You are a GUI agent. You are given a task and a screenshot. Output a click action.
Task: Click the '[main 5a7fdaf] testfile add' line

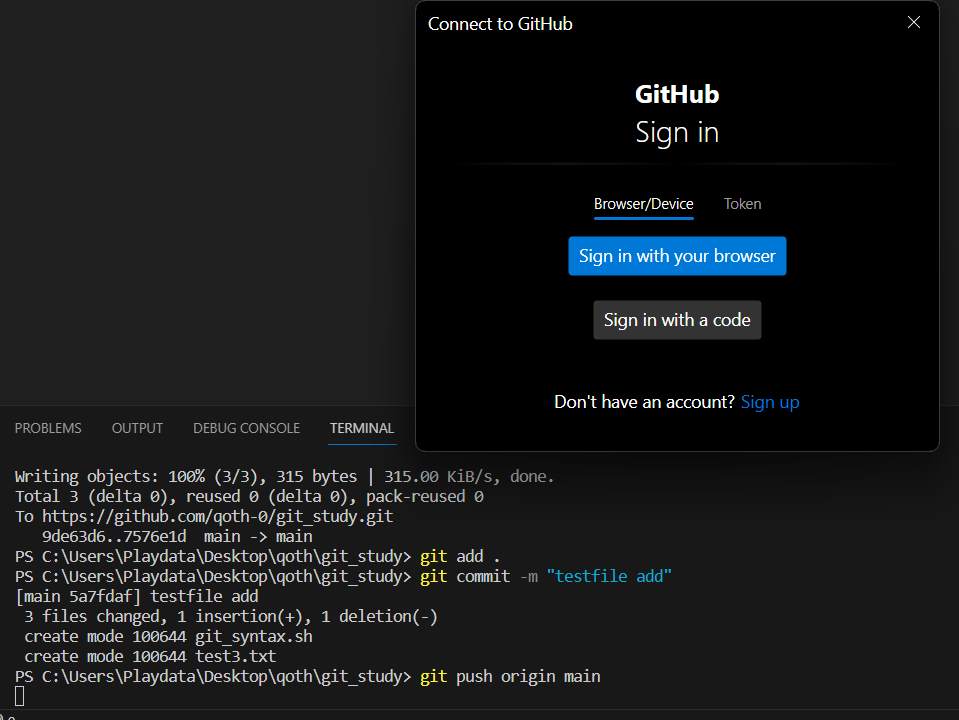pyautogui.click(x=136, y=596)
